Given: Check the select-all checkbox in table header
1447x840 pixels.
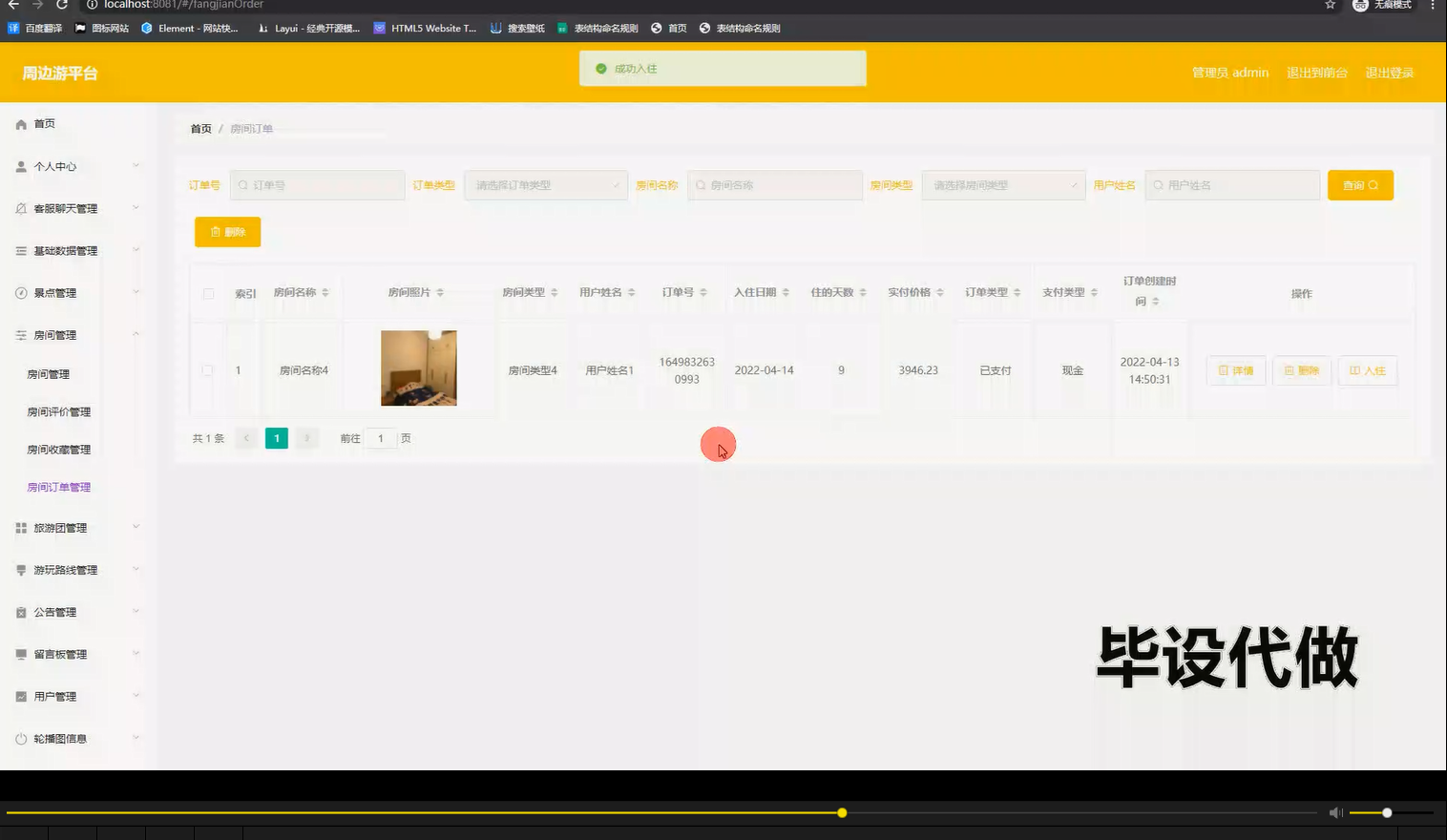Looking at the screenshot, I should (x=208, y=294).
